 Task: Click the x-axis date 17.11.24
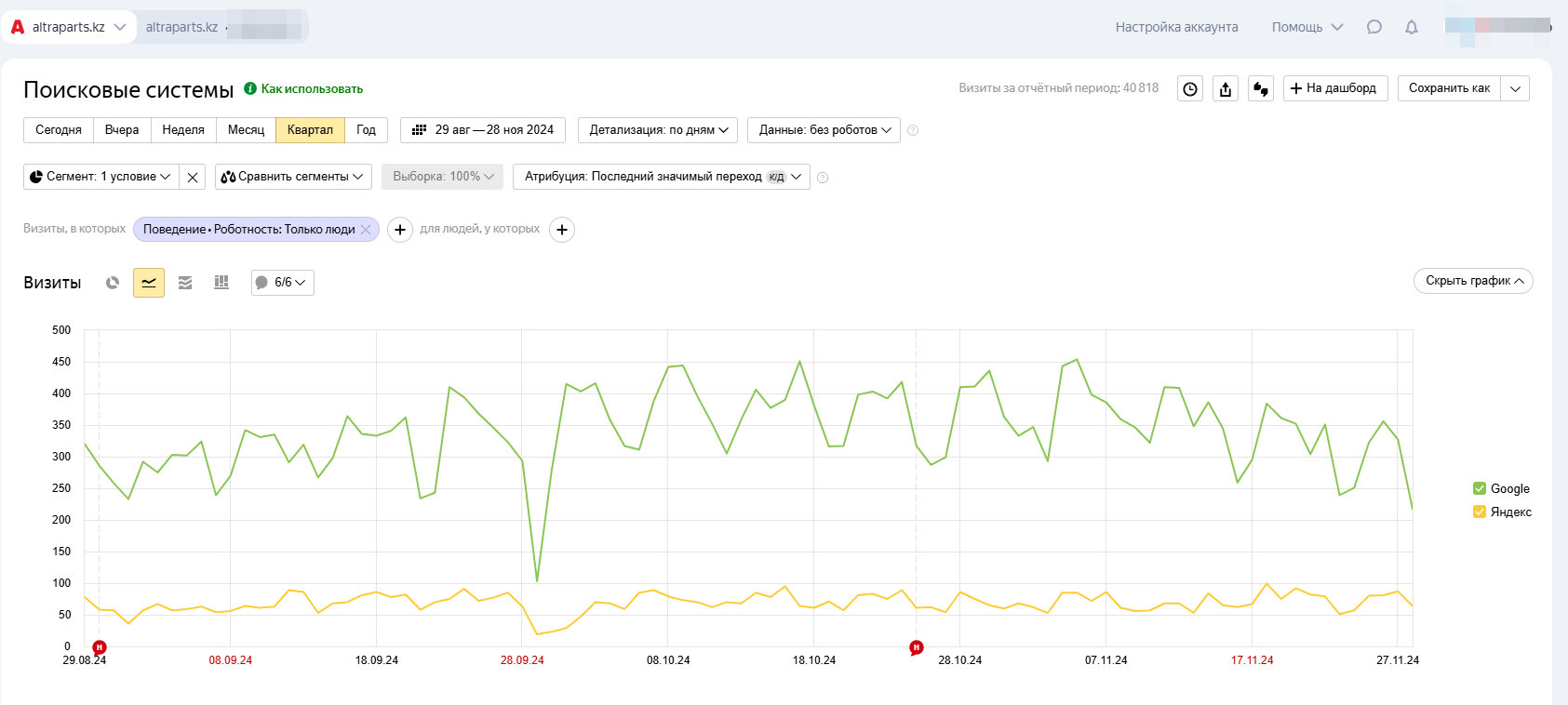pos(1252,660)
